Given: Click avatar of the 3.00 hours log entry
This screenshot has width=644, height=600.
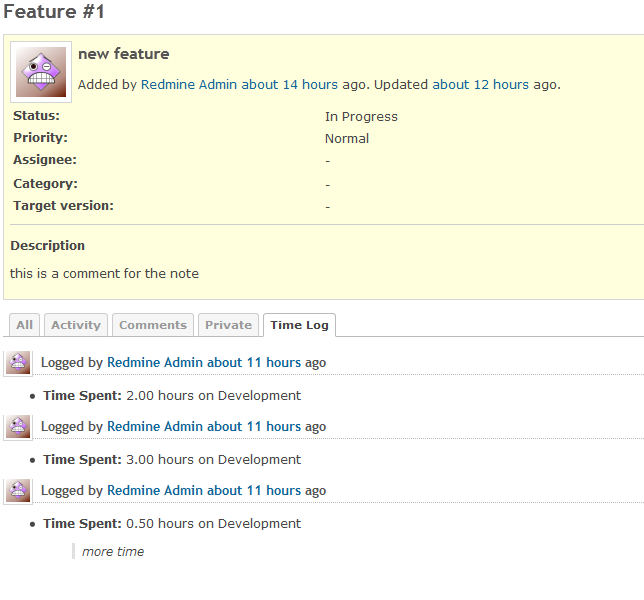Looking at the screenshot, I should (18, 427).
